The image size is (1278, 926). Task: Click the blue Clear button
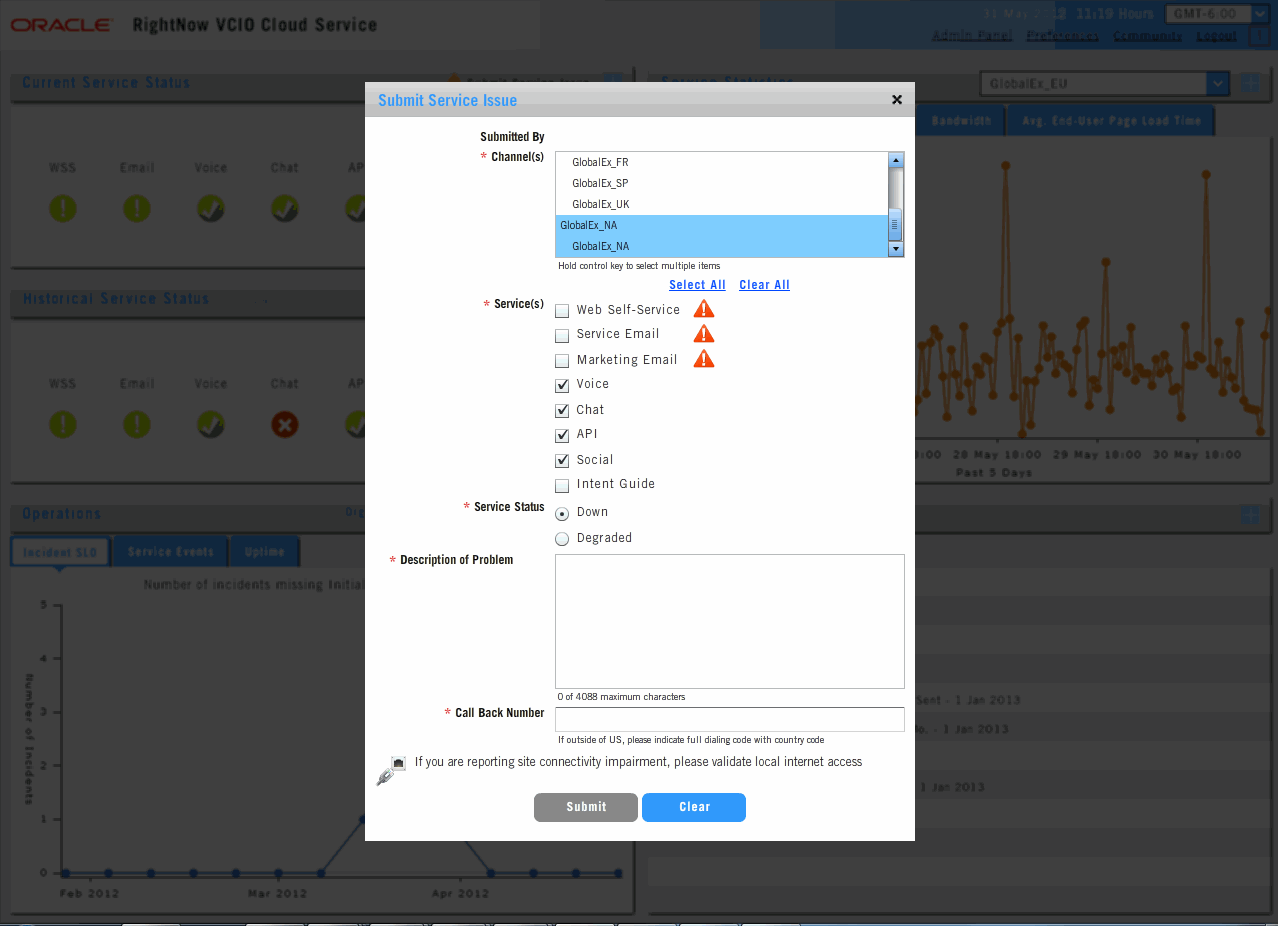pos(694,807)
